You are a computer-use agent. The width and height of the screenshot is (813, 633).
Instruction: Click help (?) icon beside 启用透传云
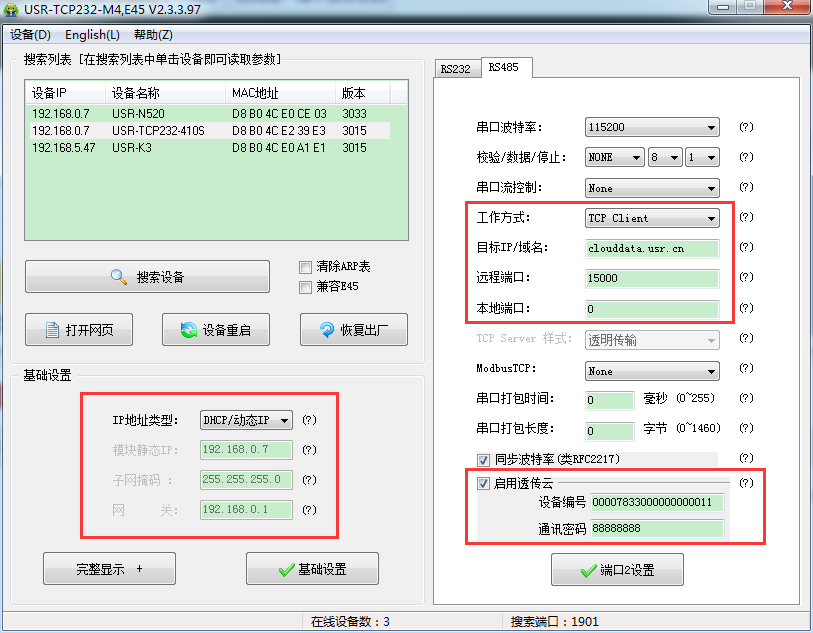(x=745, y=483)
